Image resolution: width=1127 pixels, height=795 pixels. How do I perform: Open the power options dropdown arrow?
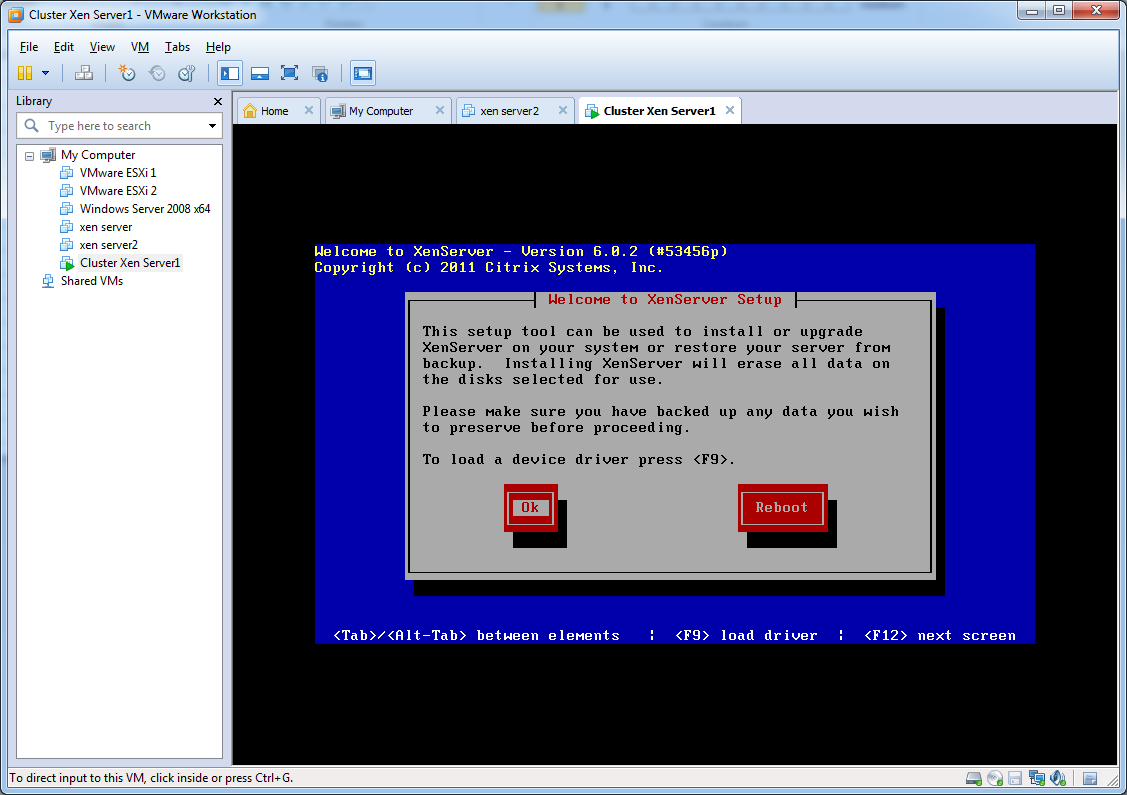(x=45, y=73)
